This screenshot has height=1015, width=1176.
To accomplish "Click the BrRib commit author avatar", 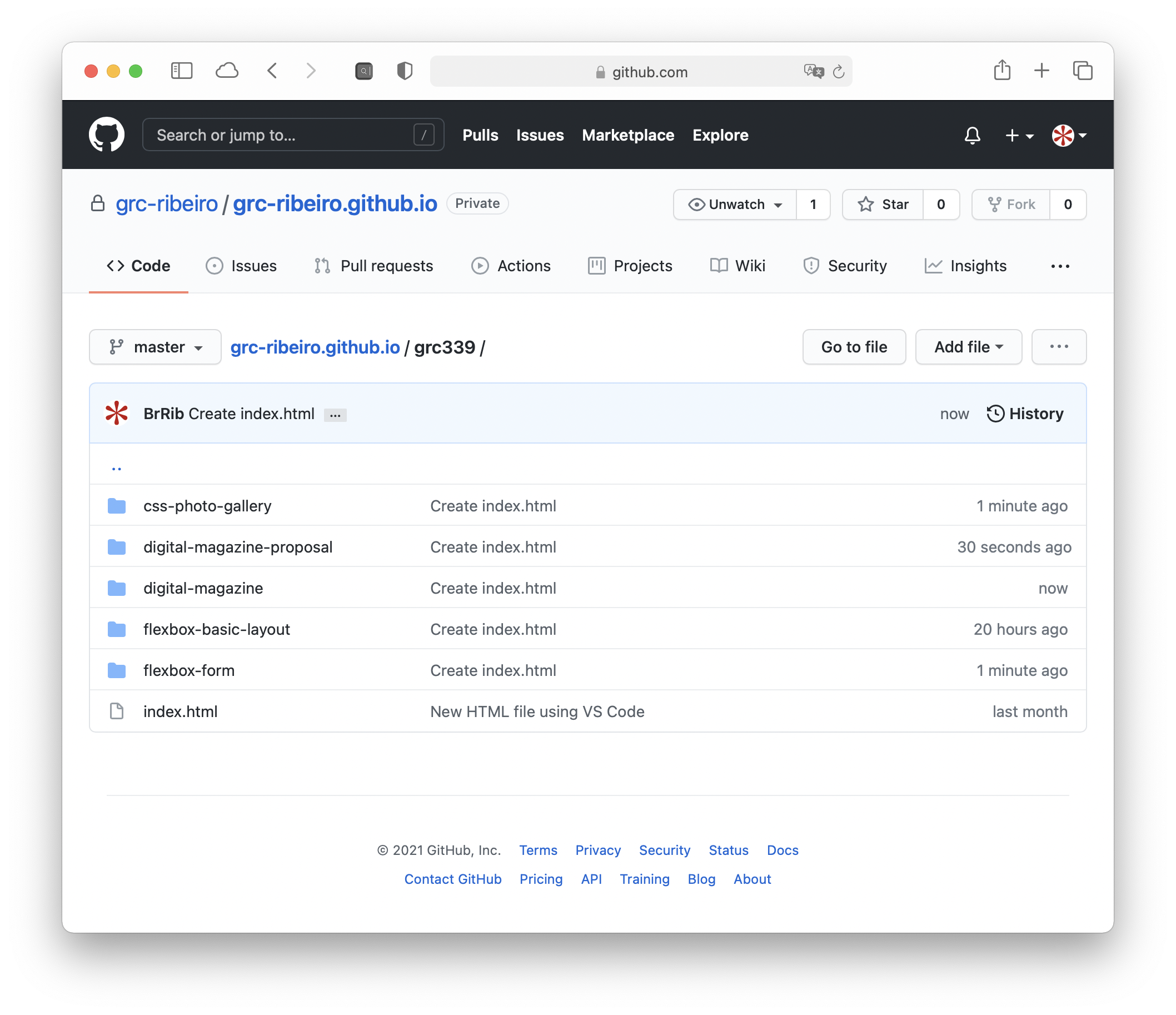I will pos(116,413).
